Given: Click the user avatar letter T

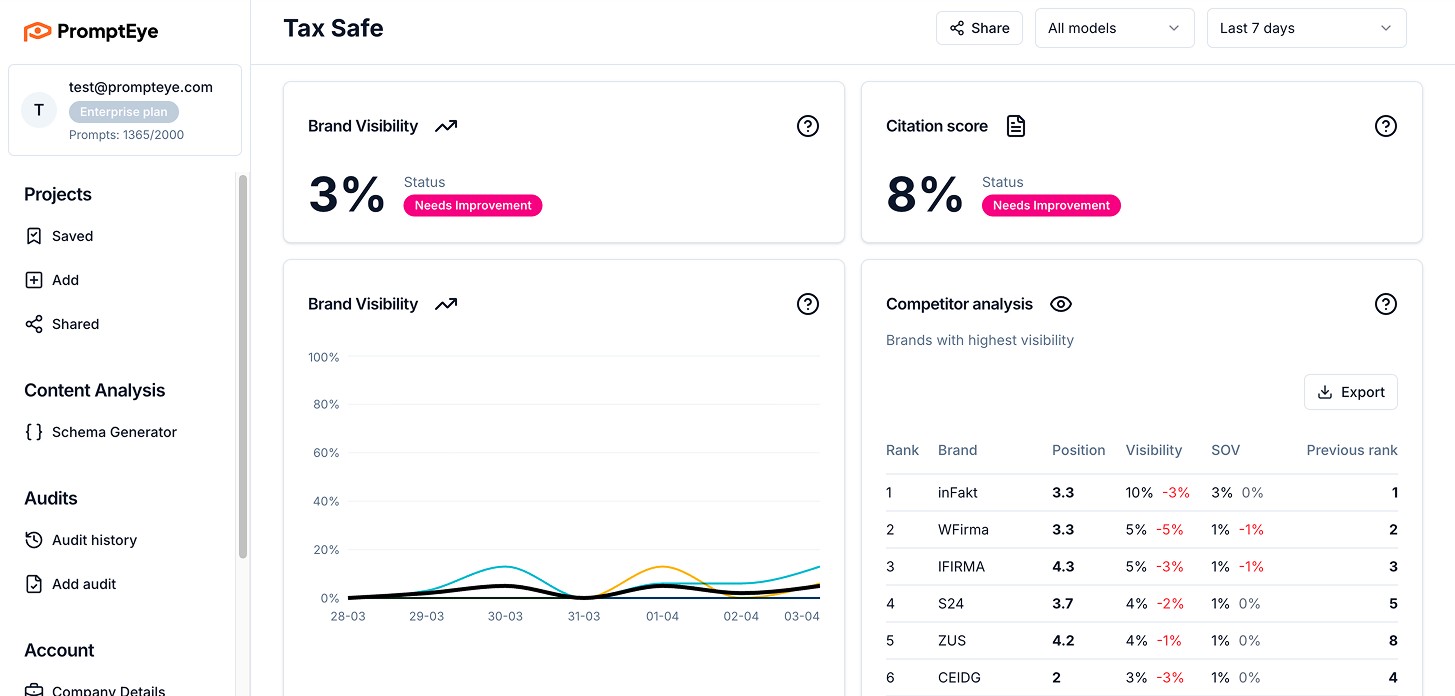Looking at the screenshot, I should pyautogui.click(x=39, y=110).
